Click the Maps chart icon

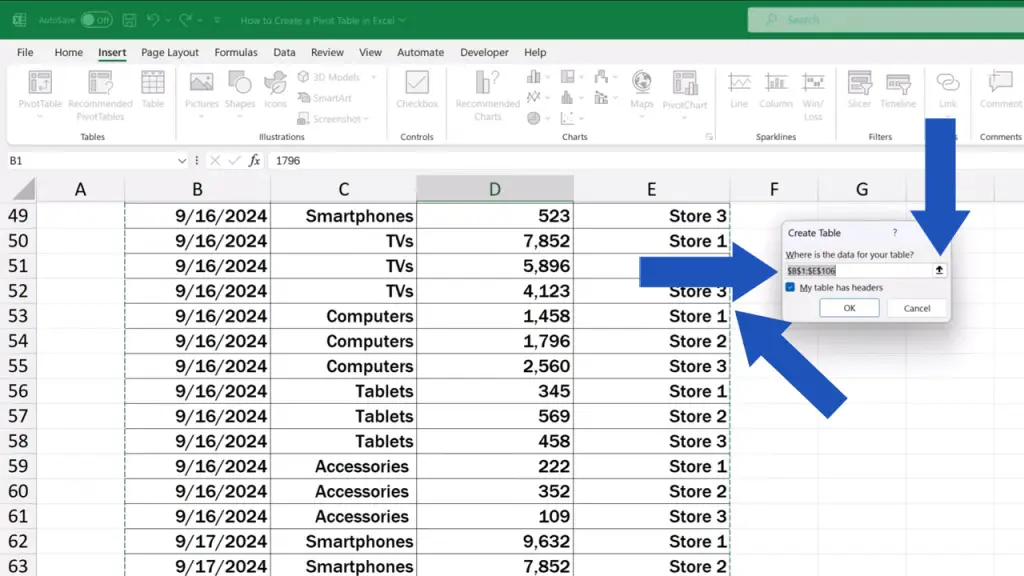[641, 91]
